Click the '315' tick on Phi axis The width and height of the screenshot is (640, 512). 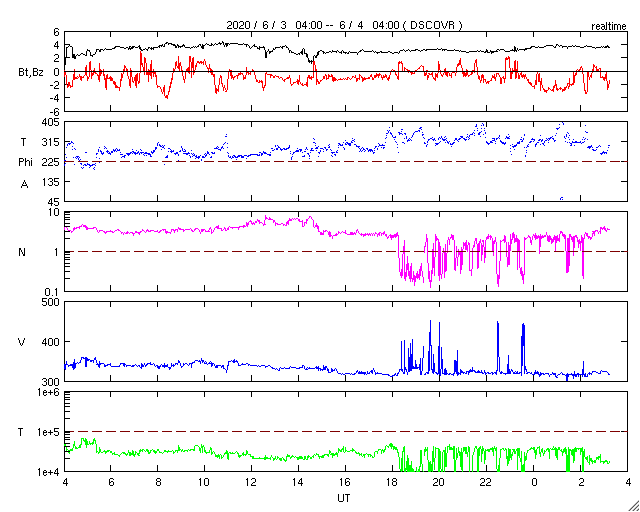[51, 142]
